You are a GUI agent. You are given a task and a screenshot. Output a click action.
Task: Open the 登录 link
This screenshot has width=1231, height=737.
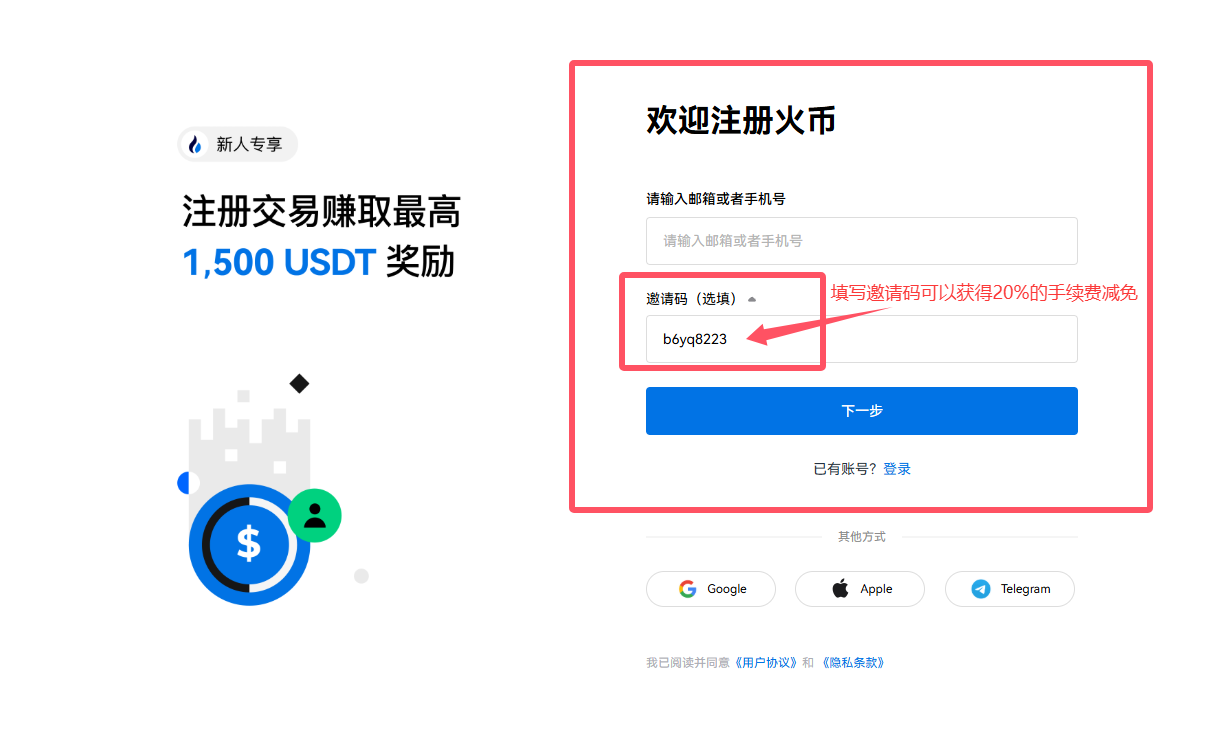pyautogui.click(x=897, y=469)
